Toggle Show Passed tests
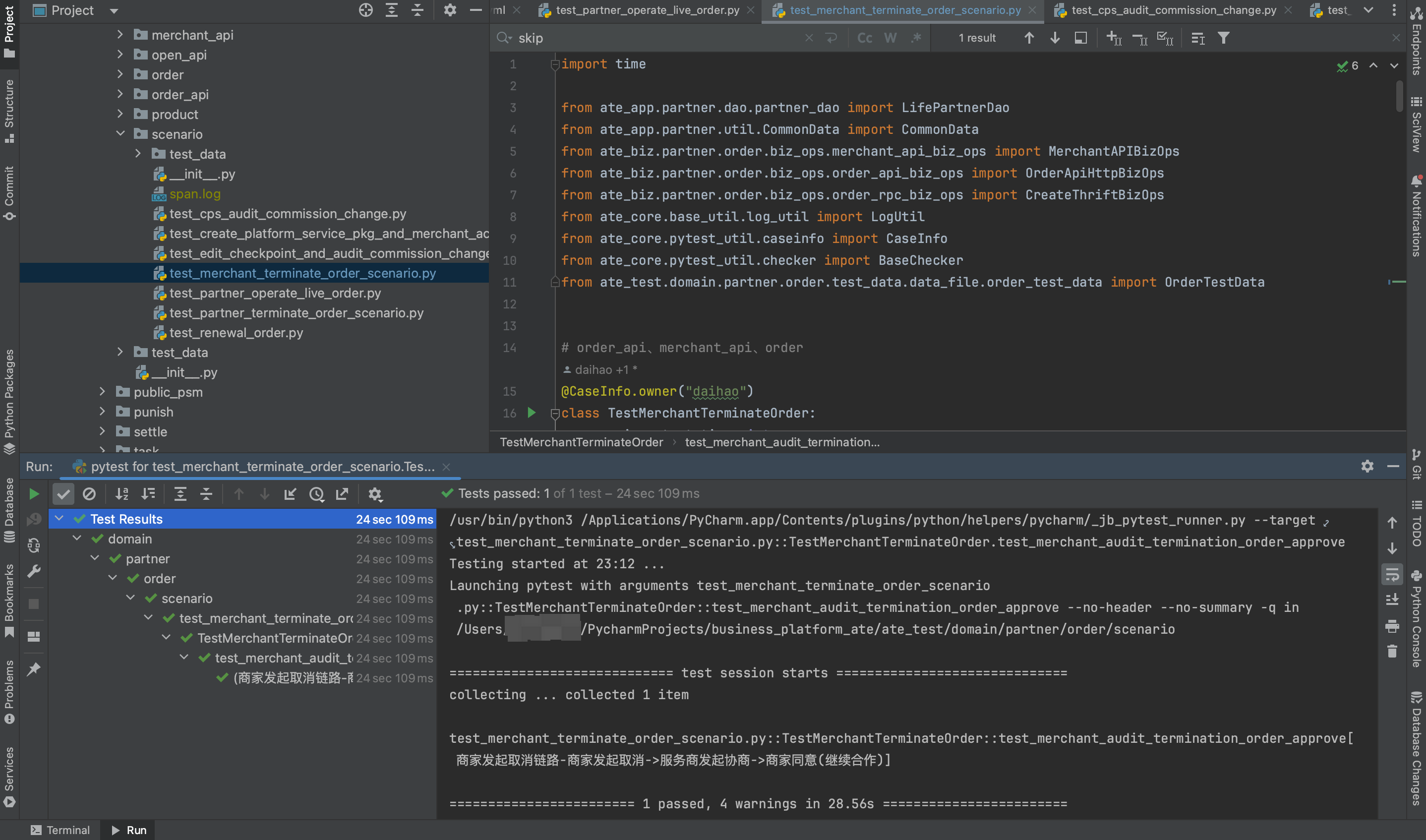Viewport: 1426px width, 840px height. pyautogui.click(x=63, y=494)
